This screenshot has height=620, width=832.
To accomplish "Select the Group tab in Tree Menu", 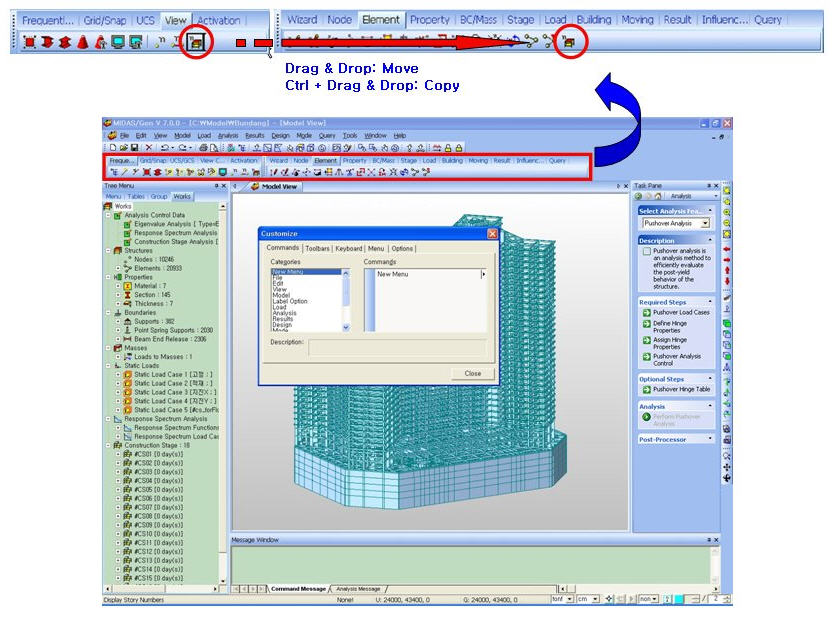I will (x=160, y=196).
